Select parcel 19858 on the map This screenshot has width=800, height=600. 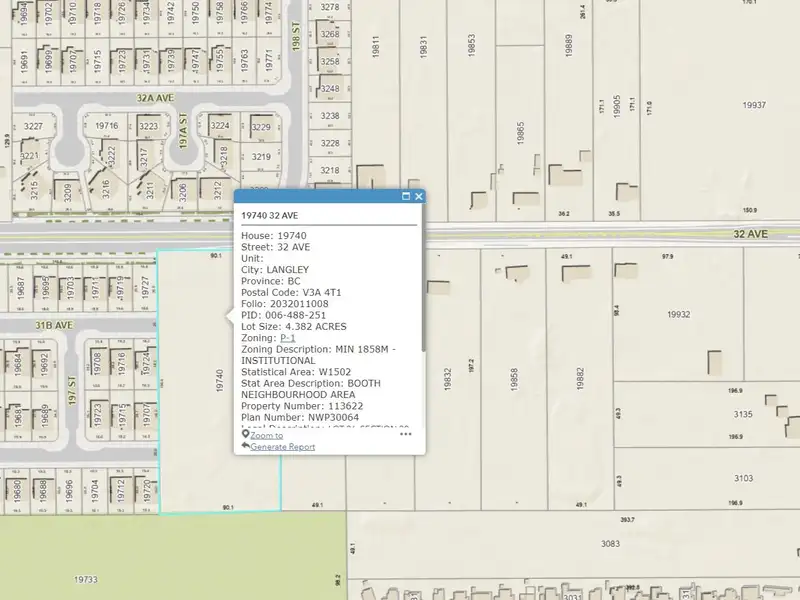[514, 379]
